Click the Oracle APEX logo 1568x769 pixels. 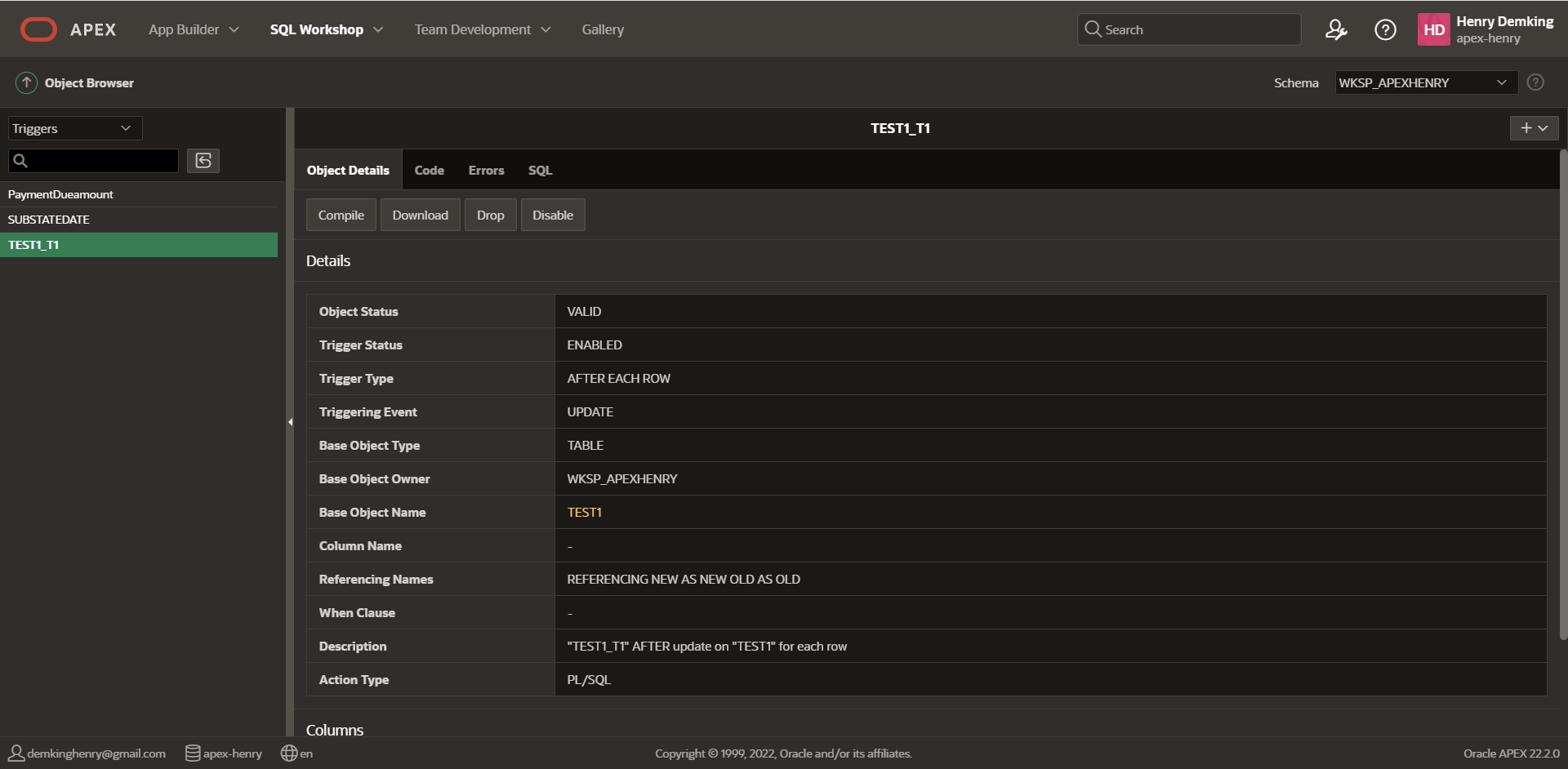tap(68, 29)
